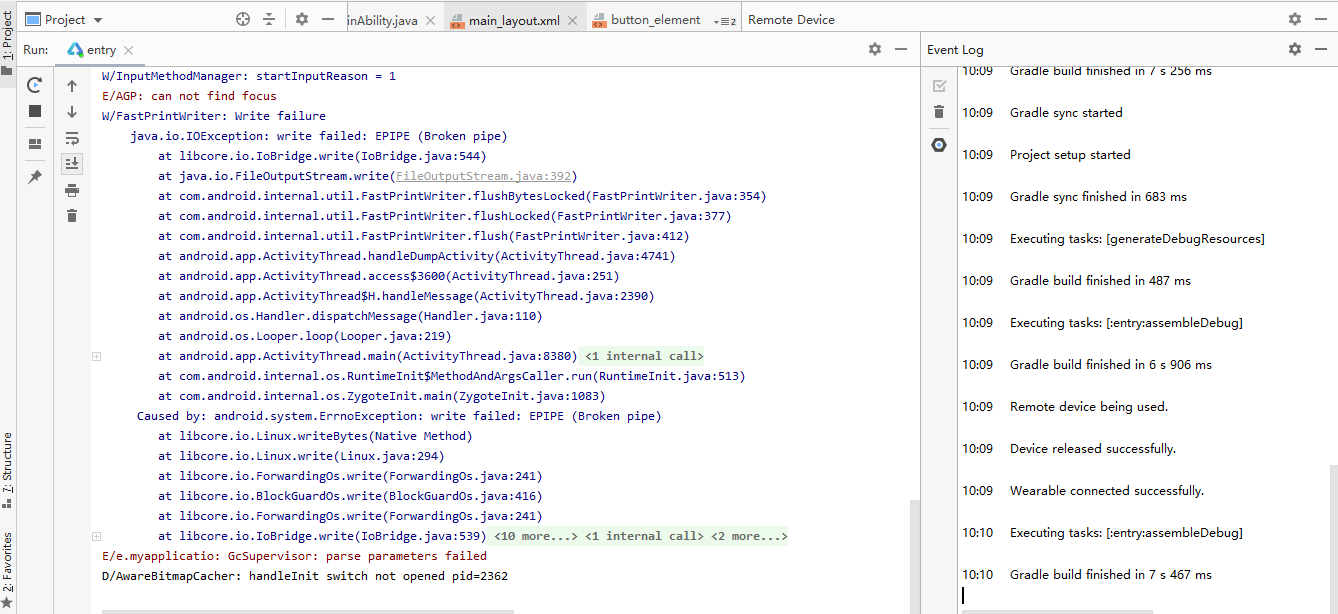
Task: Select GcSupervisor parse parameters failed line
Action: pos(294,556)
